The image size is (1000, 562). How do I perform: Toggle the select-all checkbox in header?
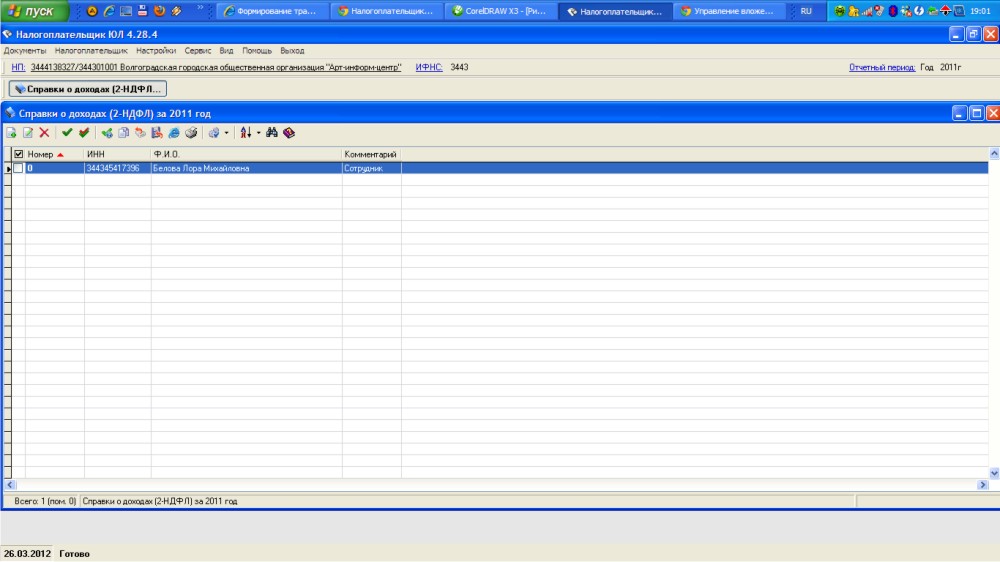click(x=18, y=154)
